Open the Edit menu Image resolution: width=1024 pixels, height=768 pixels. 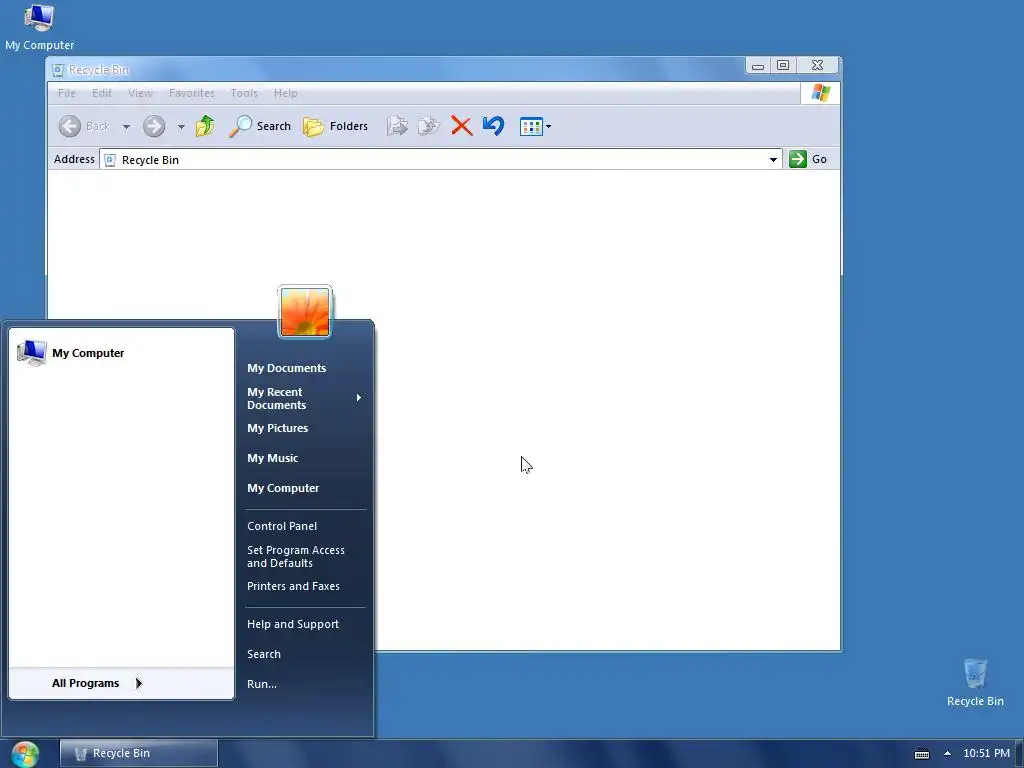(101, 93)
